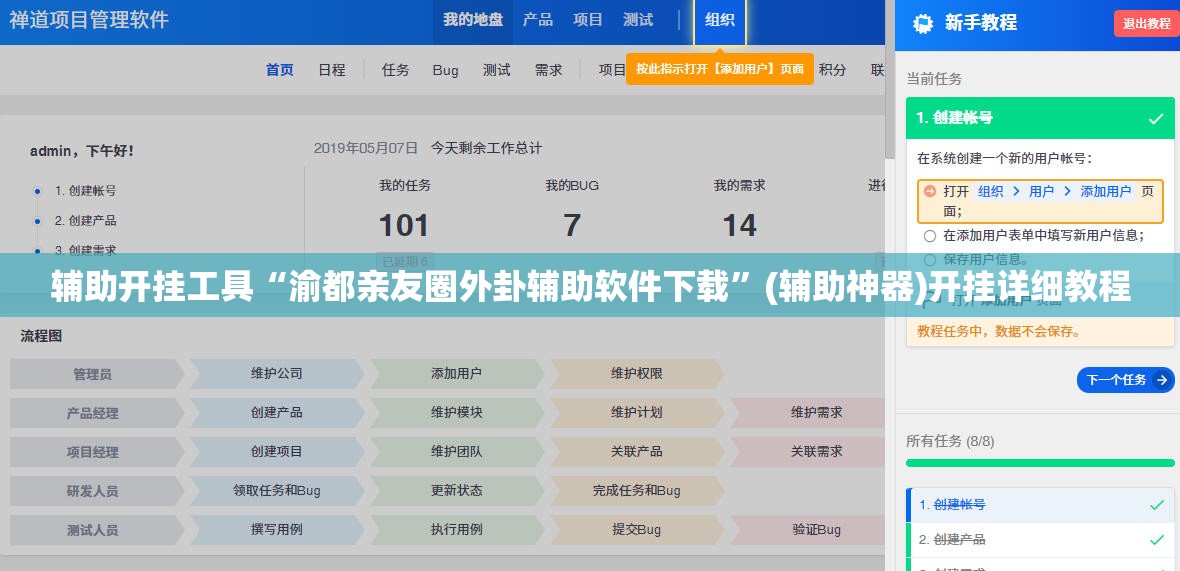Click the checkmark icon in the 1. 创建帐号 header
The width and height of the screenshot is (1180, 571).
(1156, 119)
